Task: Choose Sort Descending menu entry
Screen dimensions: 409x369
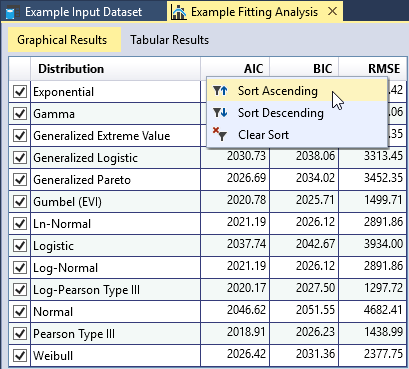Action: pos(297,113)
